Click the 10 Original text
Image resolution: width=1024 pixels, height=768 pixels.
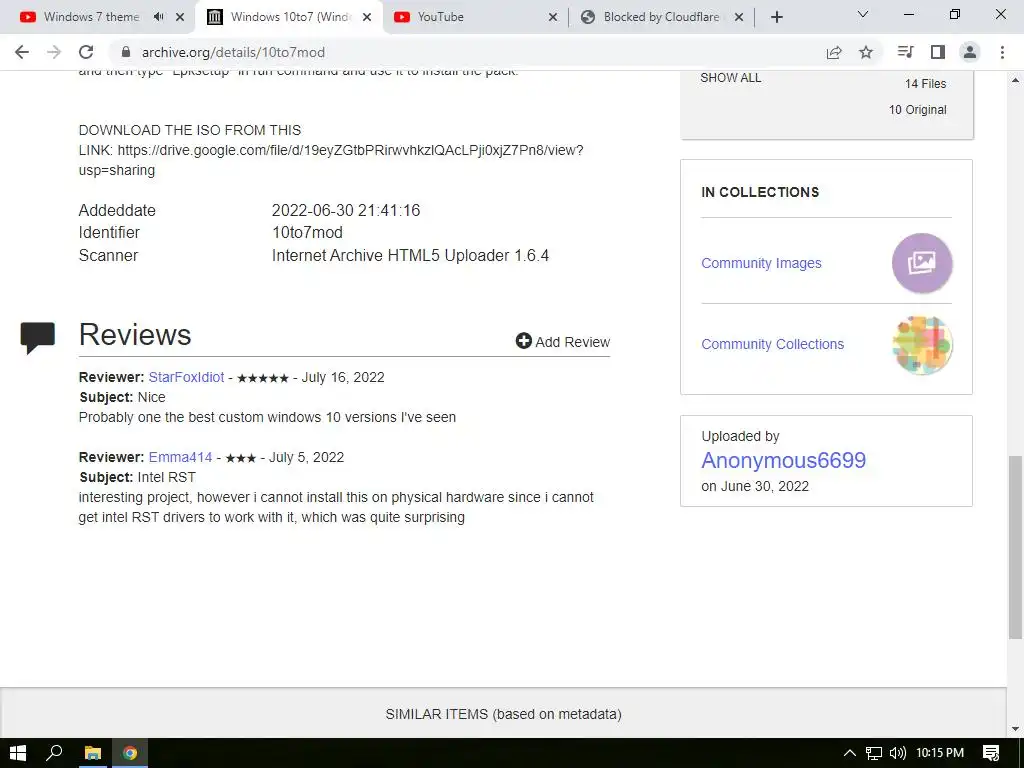click(x=918, y=110)
